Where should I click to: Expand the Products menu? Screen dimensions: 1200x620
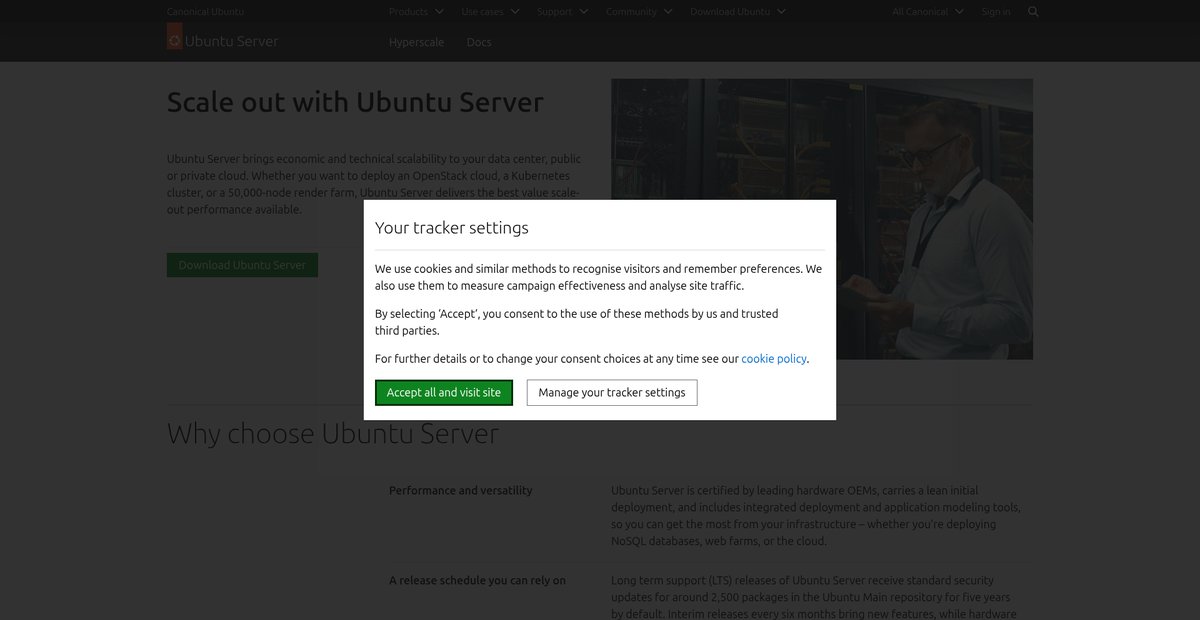coord(417,12)
